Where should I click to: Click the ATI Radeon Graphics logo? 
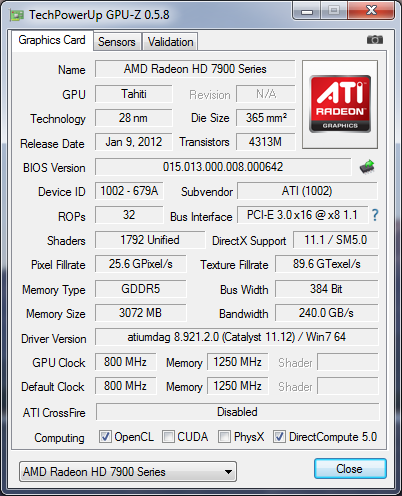340,104
